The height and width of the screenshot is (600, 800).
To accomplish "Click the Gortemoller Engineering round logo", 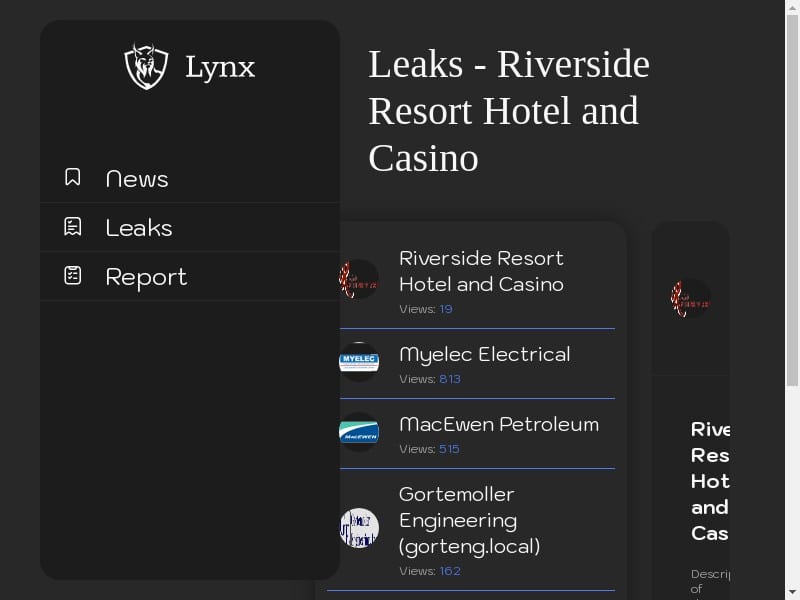I will click(359, 528).
